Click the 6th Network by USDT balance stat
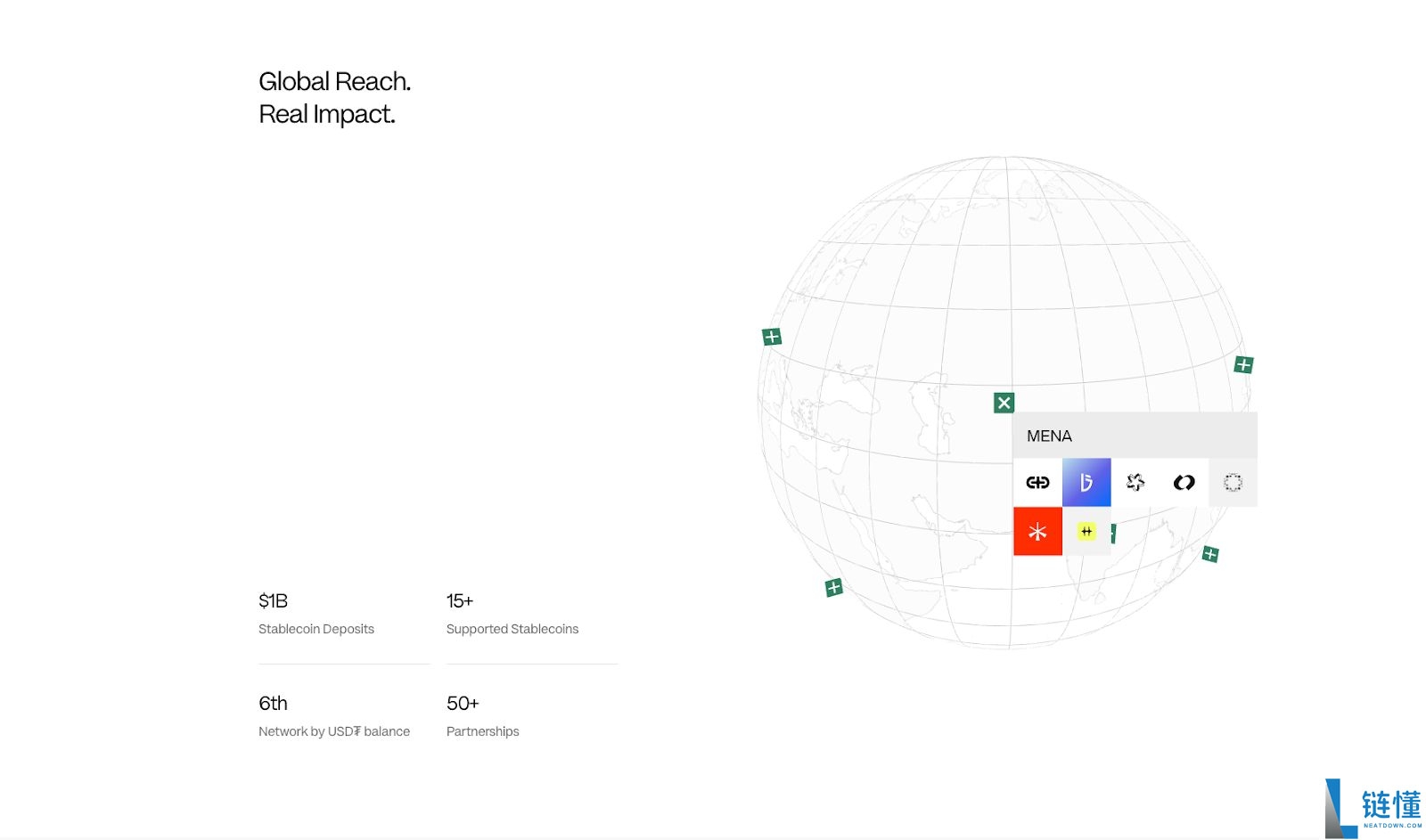Viewport: 1426px width, 840px height. (333, 716)
